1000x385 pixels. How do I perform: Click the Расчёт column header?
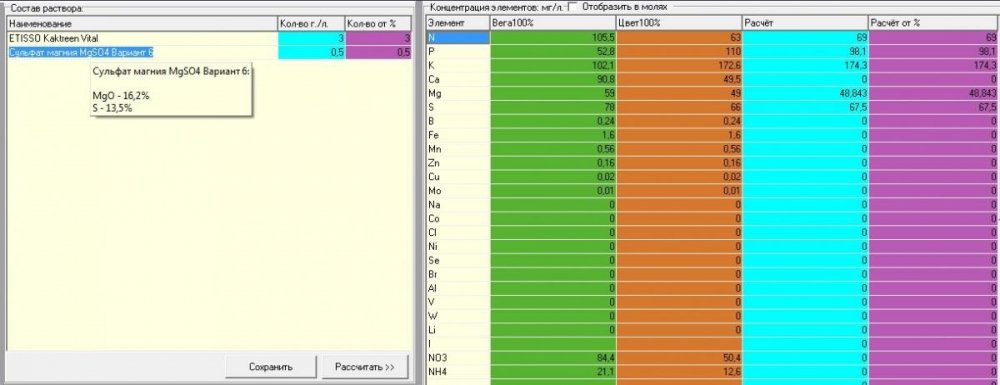tap(805, 24)
